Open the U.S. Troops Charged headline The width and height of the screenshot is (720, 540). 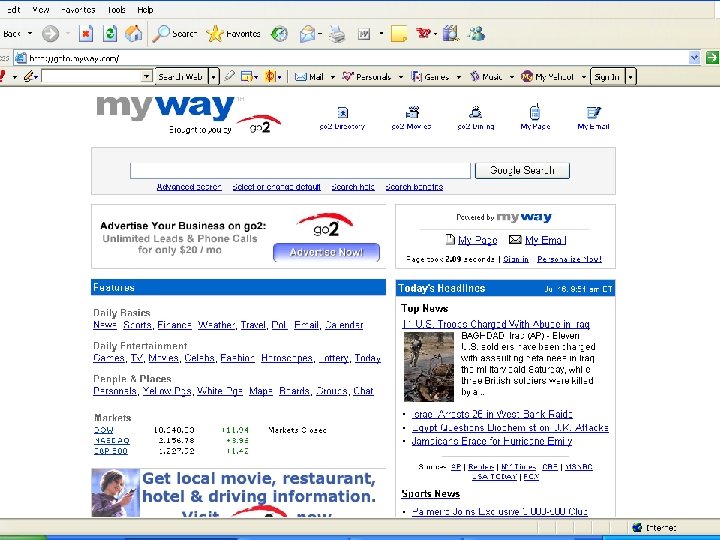click(496, 324)
